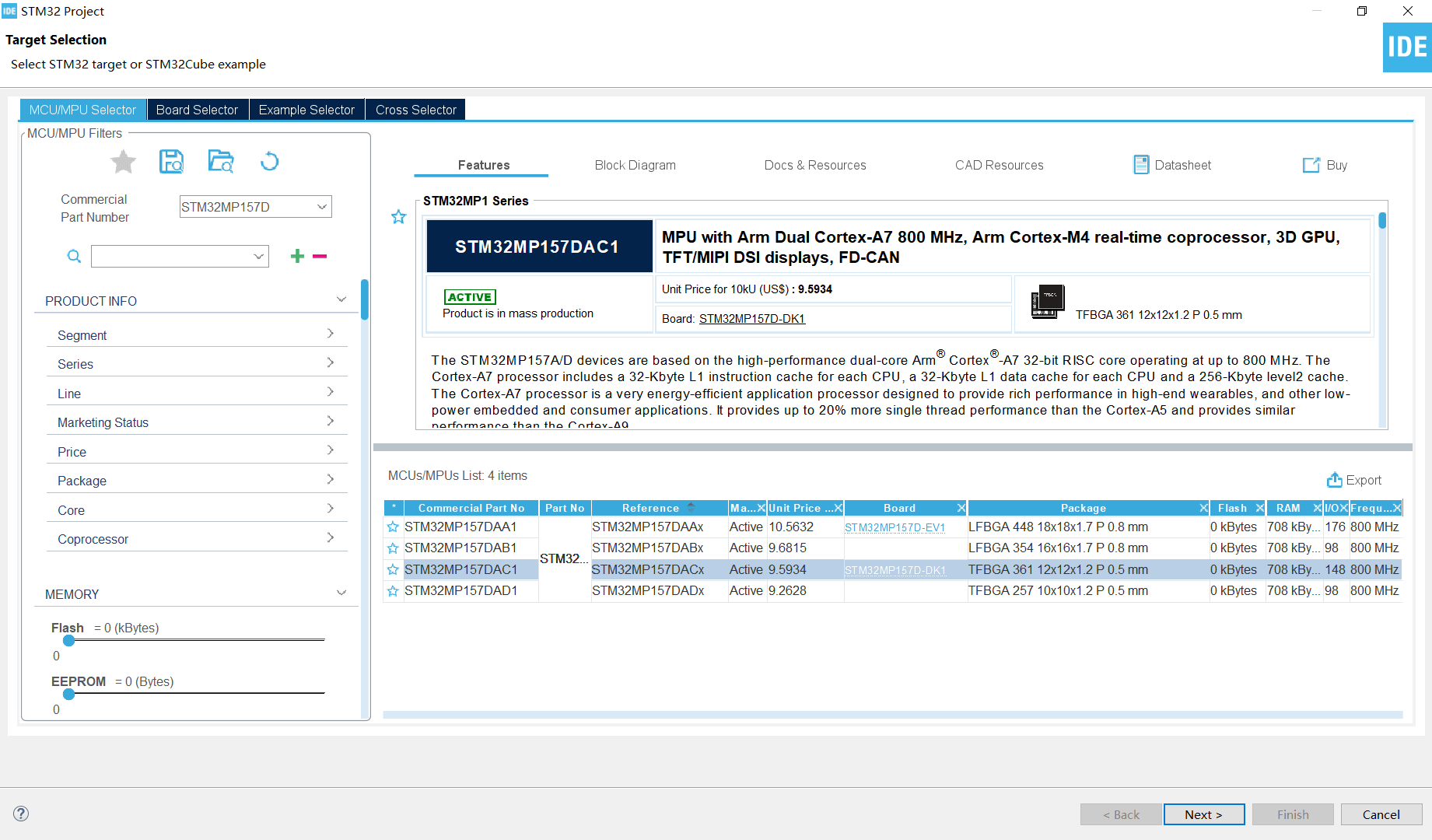
Task: Toggle favorite star for STM32MP157DAC1 details
Action: [398, 217]
